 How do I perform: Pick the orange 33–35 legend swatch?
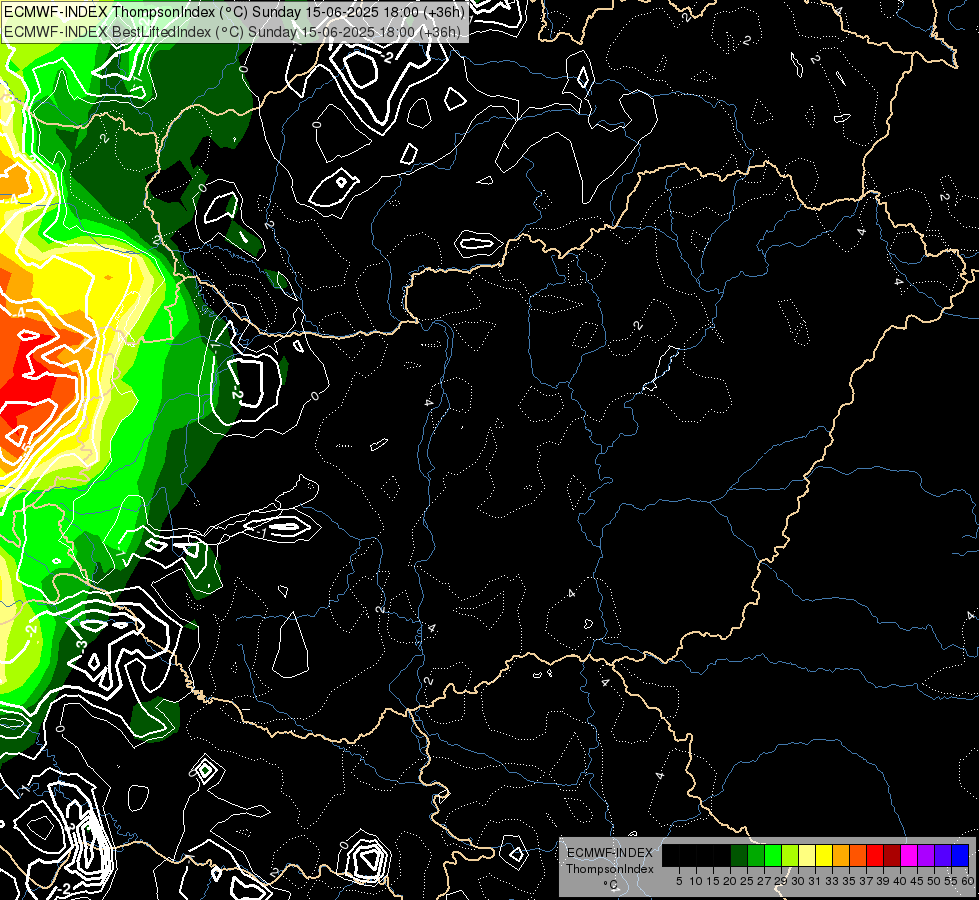tap(841, 856)
